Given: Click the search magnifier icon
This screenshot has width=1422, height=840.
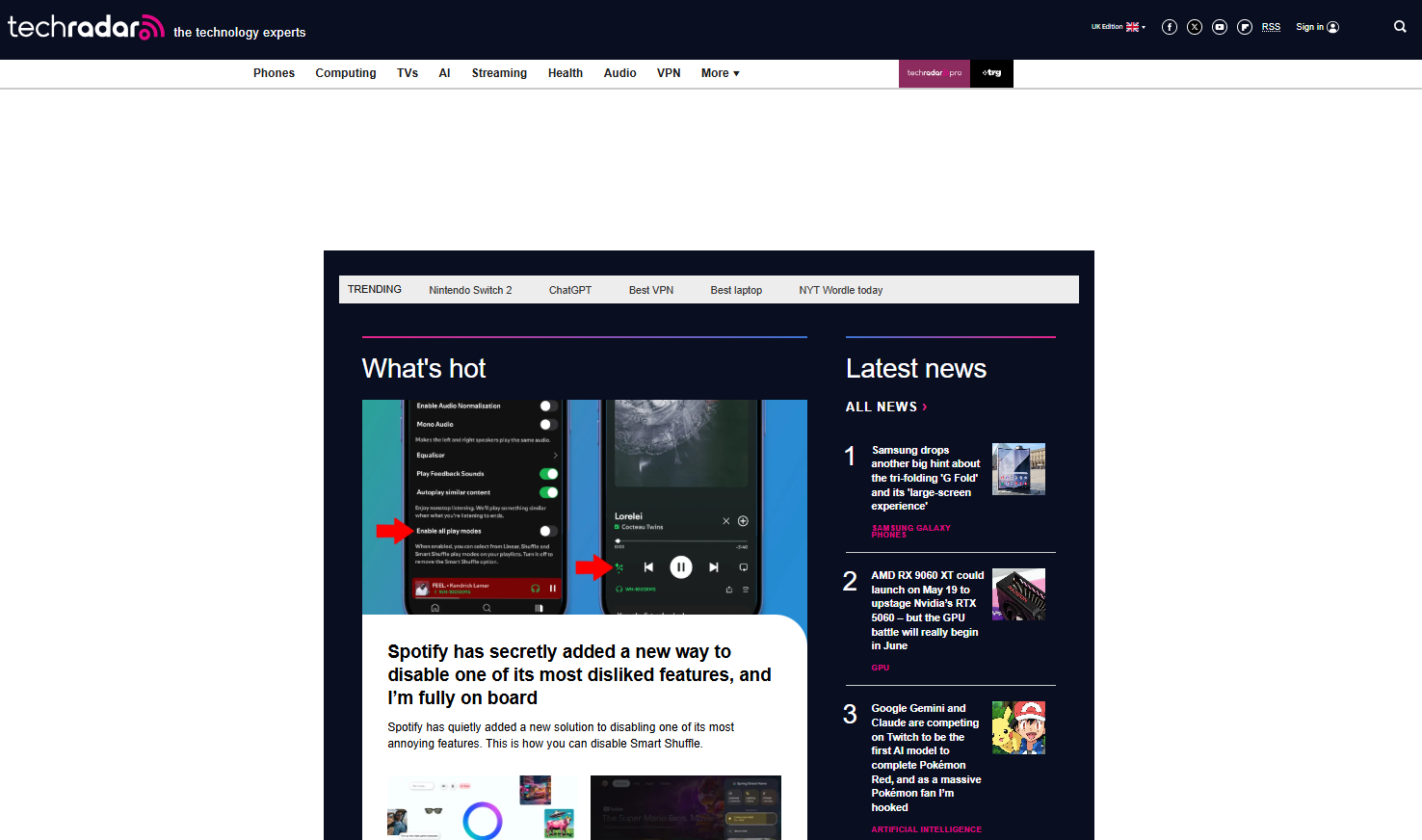Looking at the screenshot, I should pos(1400,27).
